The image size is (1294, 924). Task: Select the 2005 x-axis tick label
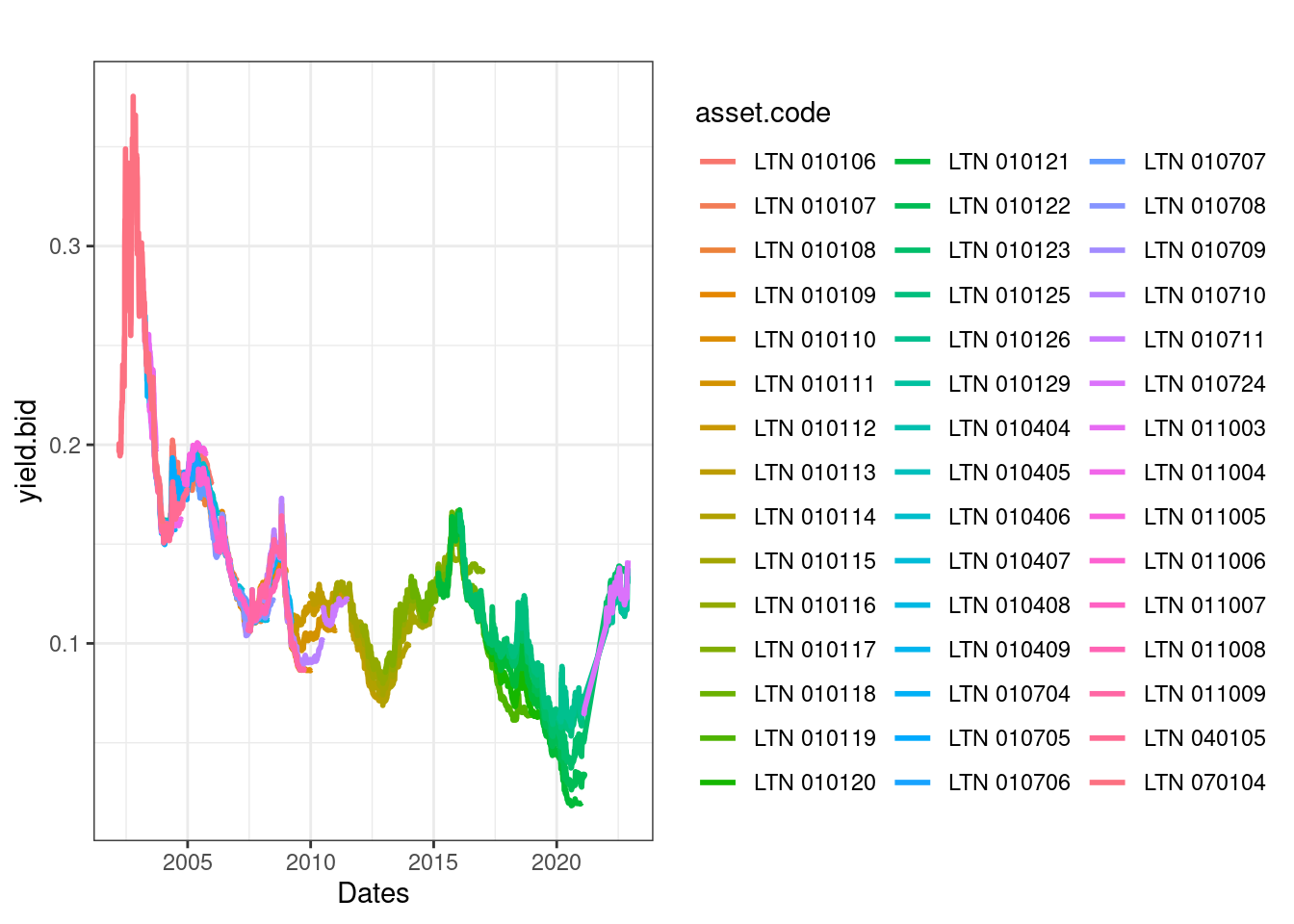188,861
